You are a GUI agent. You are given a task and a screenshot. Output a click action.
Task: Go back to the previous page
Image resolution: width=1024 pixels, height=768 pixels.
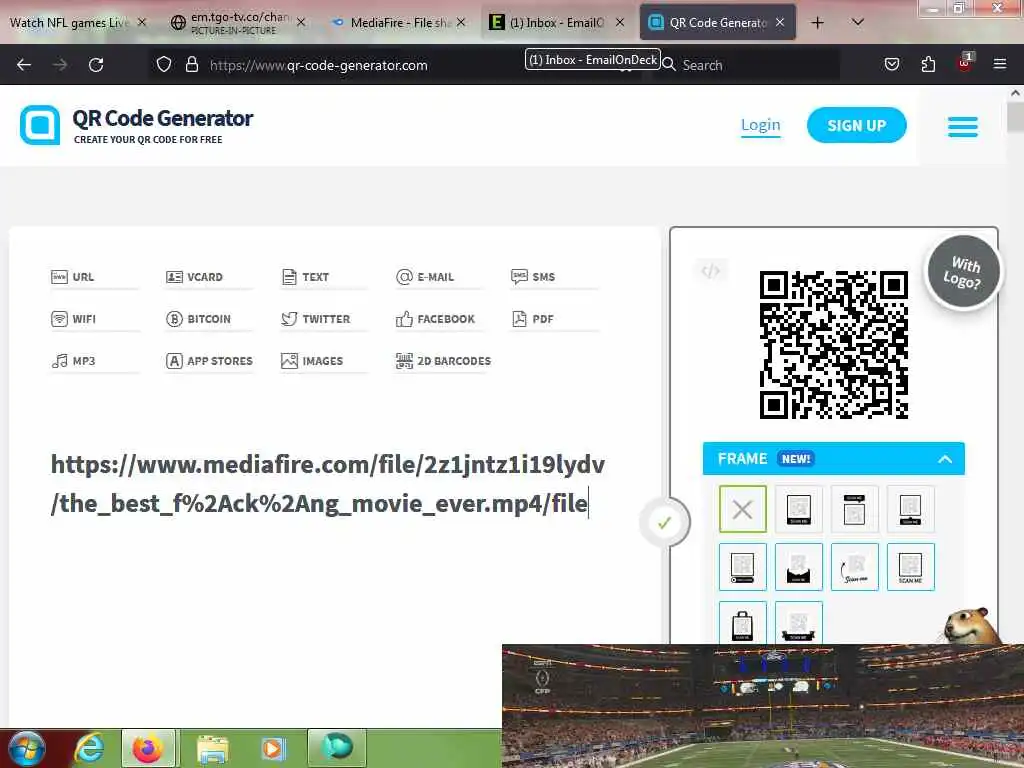coord(24,65)
